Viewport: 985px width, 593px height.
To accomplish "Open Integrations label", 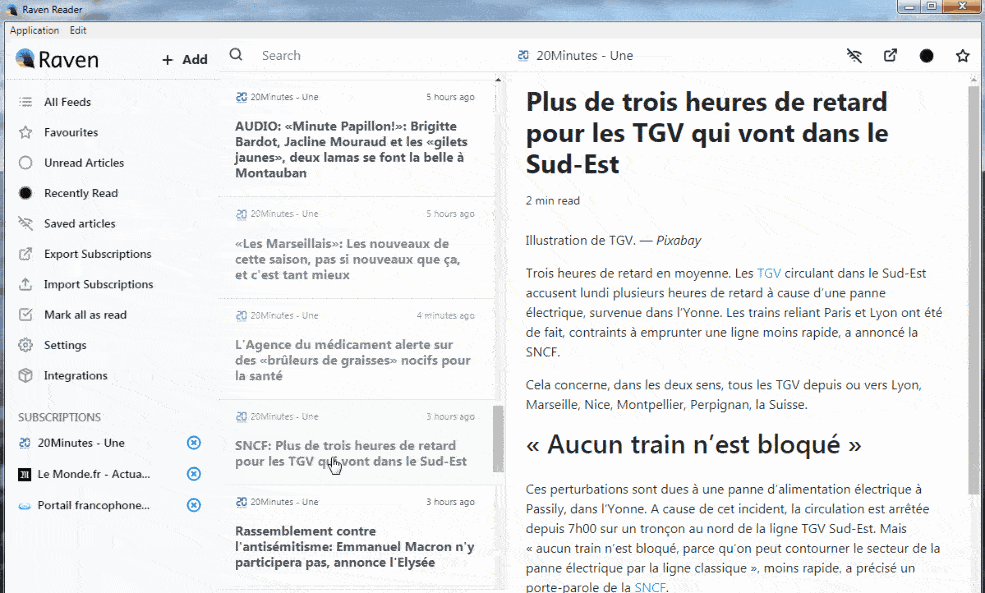I will point(75,376).
